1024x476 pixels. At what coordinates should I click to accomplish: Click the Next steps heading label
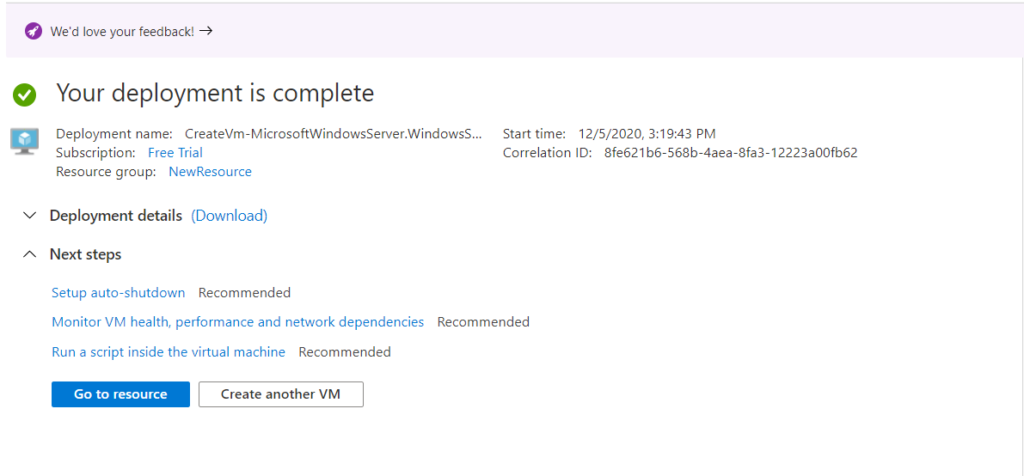click(x=86, y=255)
